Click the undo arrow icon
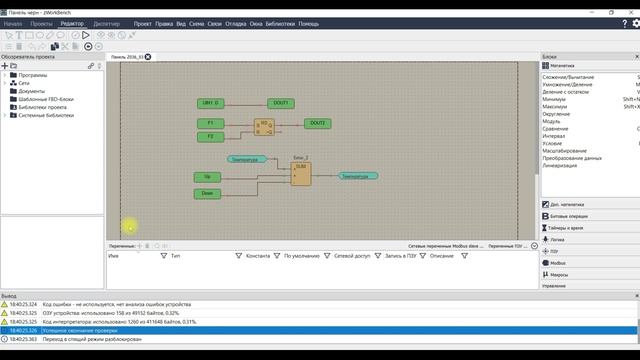The height and width of the screenshot is (360, 640). [32, 47]
